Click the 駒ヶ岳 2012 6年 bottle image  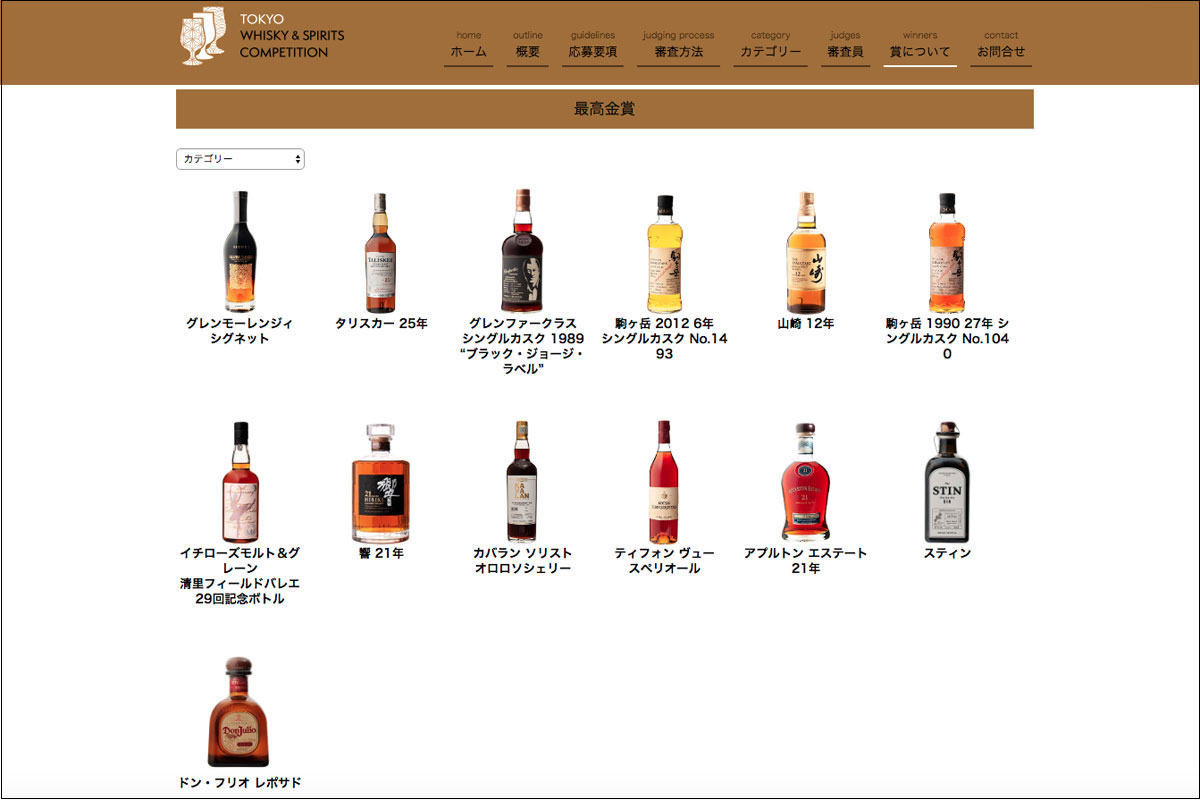click(664, 253)
